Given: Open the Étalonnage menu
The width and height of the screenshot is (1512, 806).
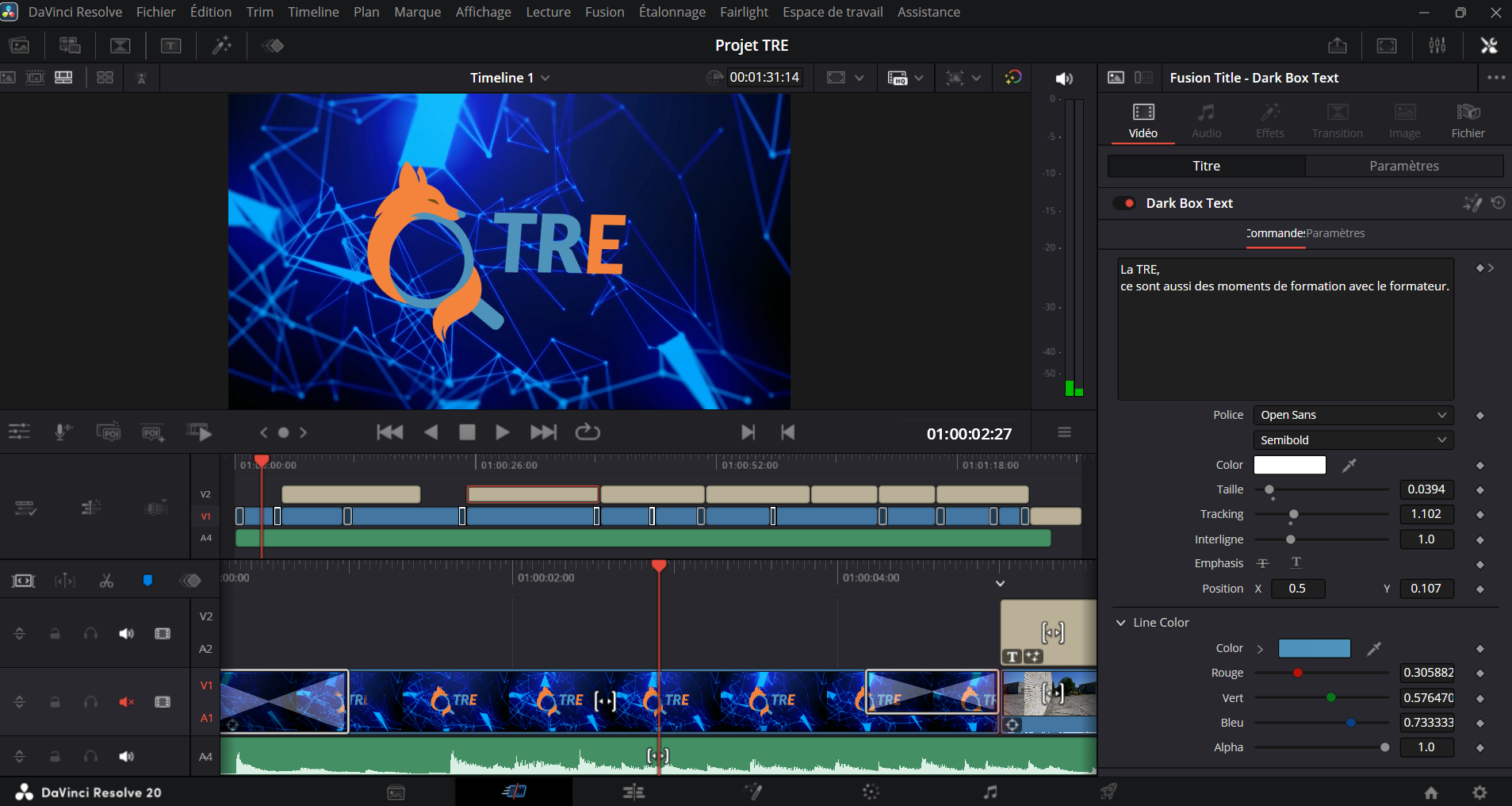Looking at the screenshot, I should (x=672, y=12).
